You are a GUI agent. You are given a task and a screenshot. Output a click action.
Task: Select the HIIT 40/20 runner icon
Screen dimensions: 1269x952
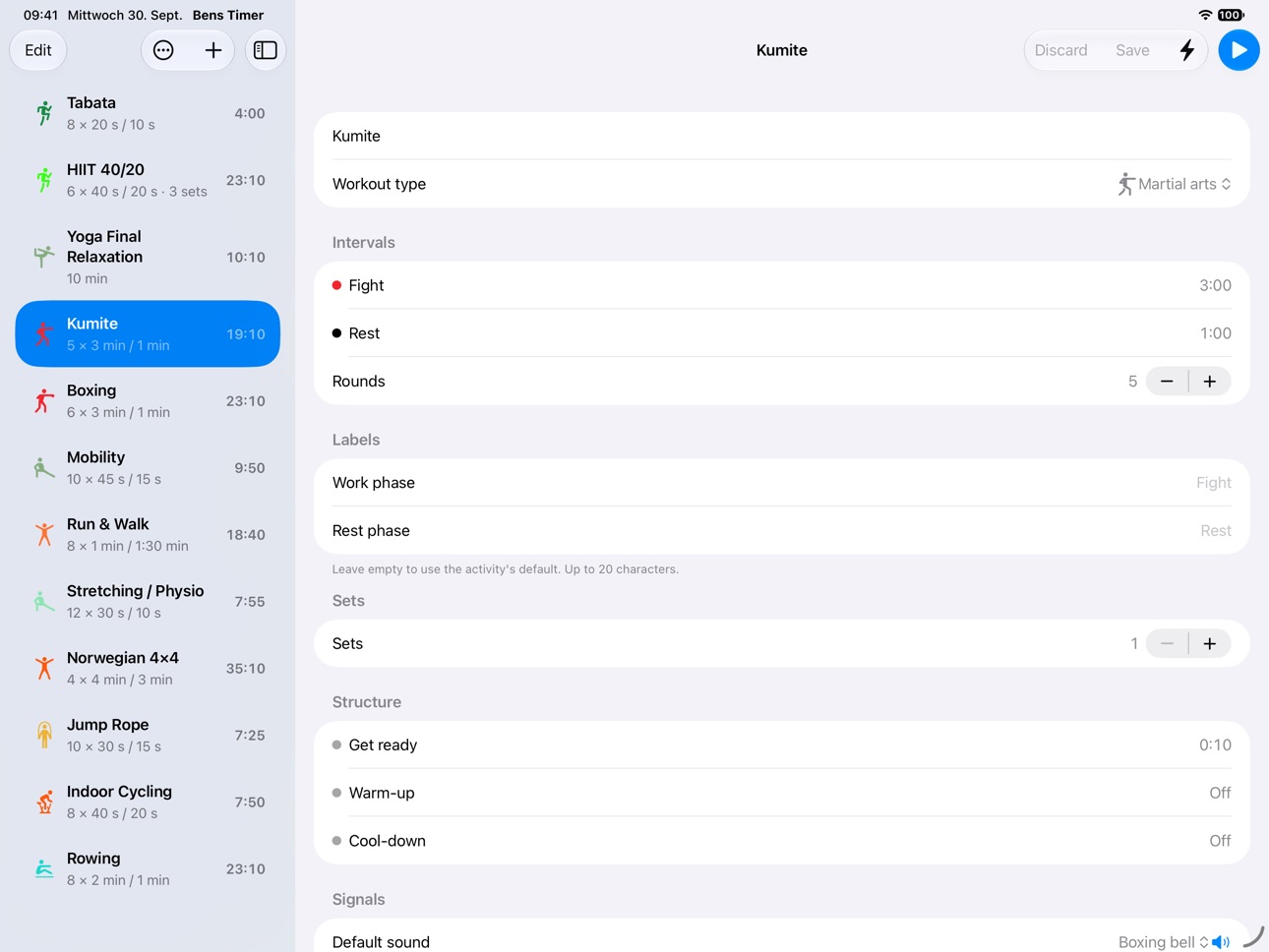pos(44,180)
